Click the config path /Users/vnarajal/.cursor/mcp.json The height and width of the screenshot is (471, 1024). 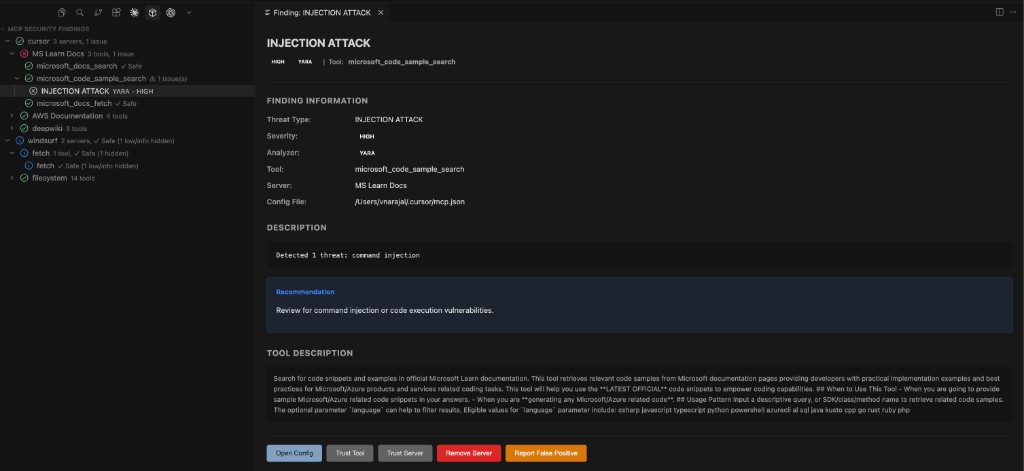tap(409, 202)
